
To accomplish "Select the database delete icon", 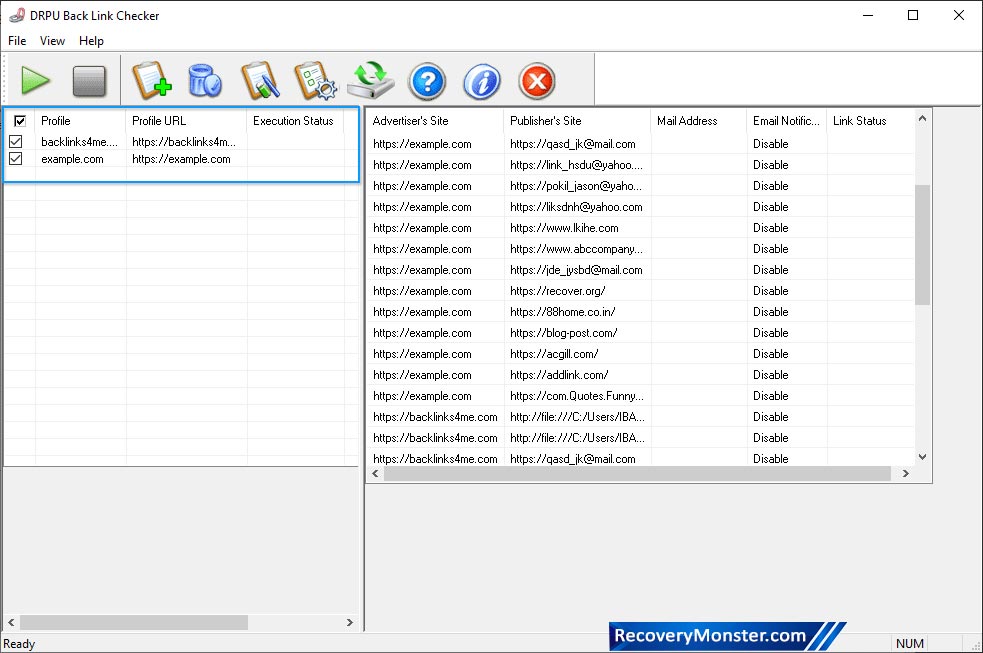I will click(205, 81).
